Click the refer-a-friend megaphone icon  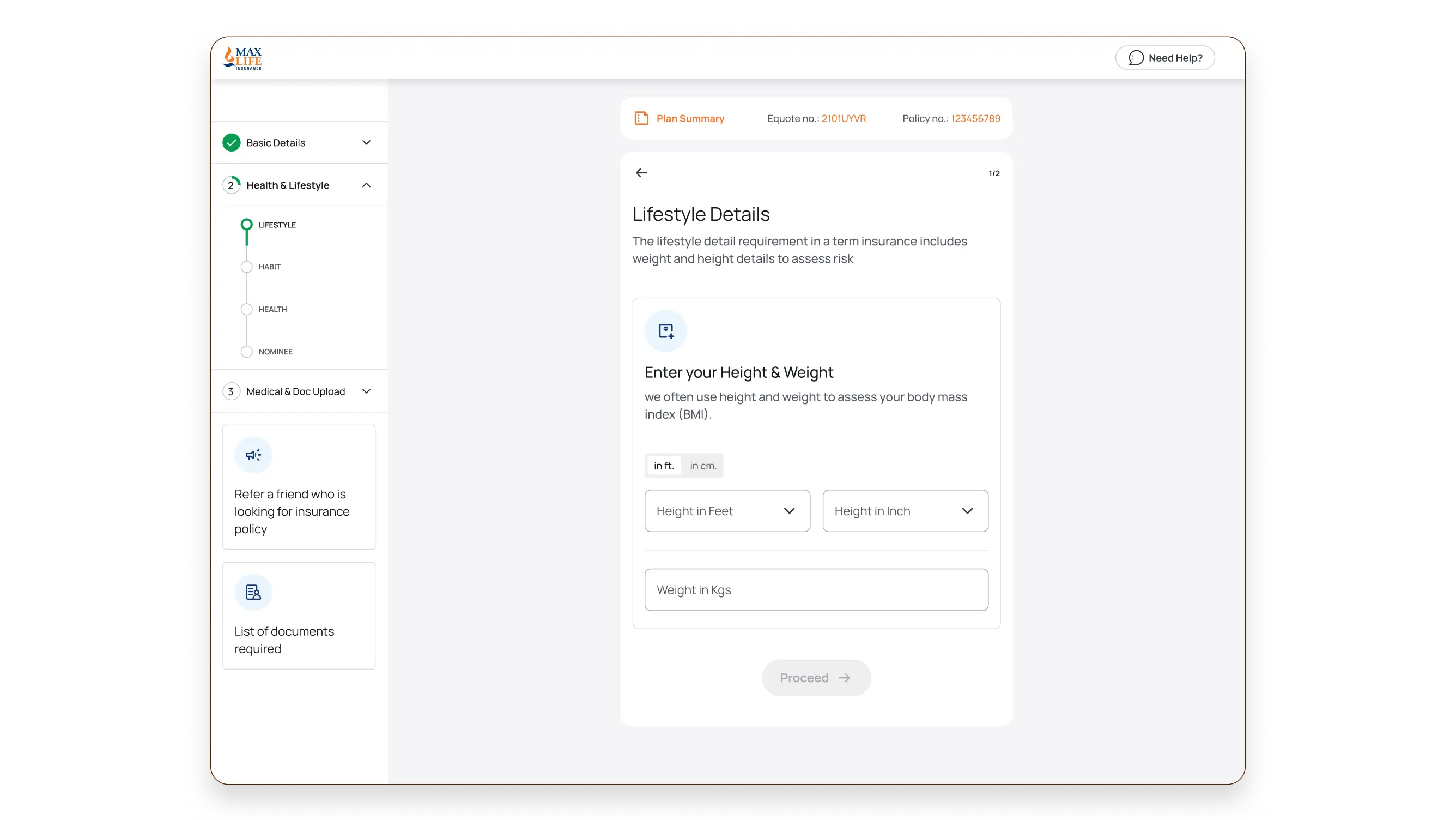coord(253,454)
